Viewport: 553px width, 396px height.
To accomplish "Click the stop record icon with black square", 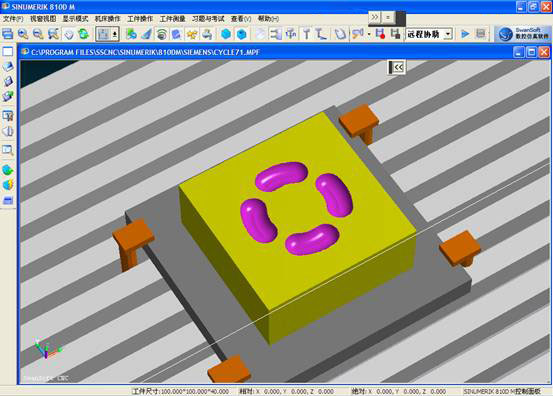I will (395, 34).
